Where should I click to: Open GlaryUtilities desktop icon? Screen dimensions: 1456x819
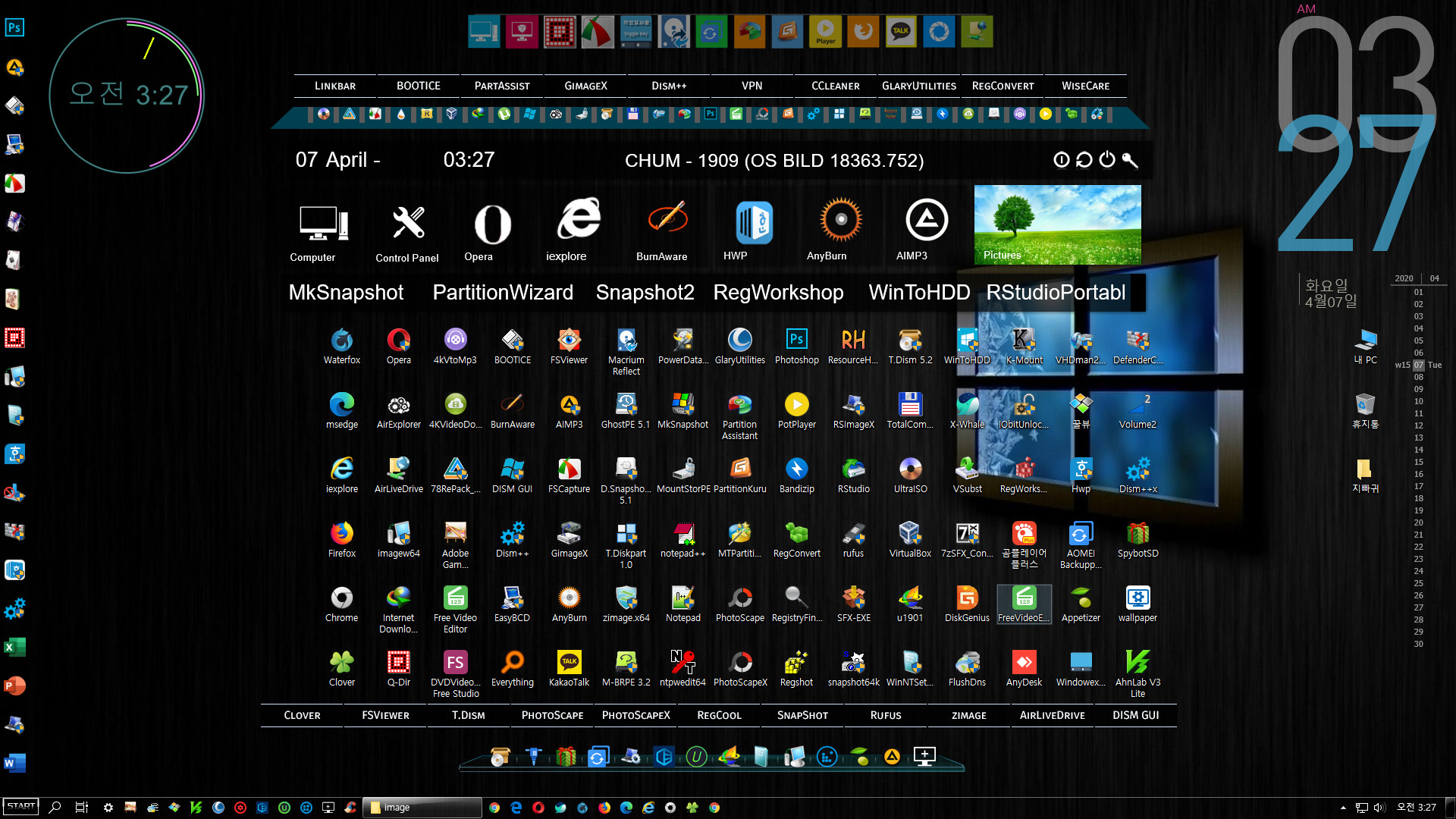point(740,347)
